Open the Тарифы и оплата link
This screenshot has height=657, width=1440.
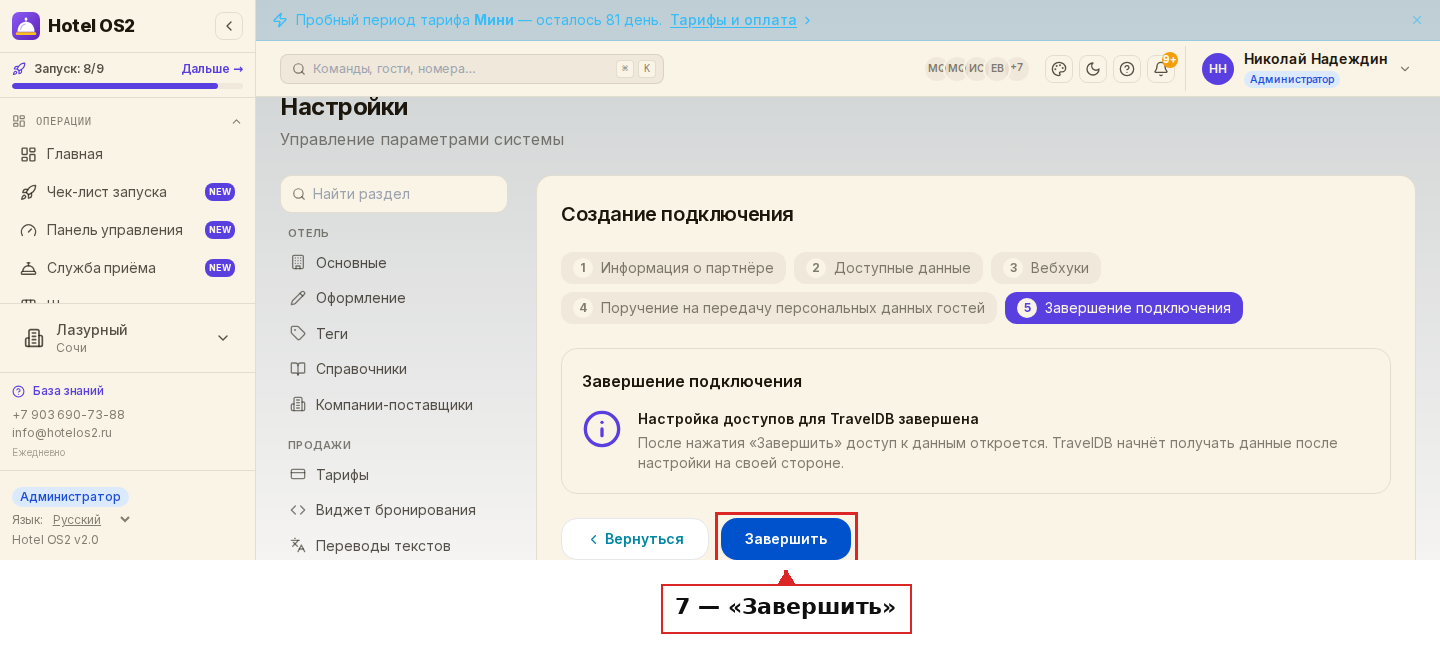733,20
